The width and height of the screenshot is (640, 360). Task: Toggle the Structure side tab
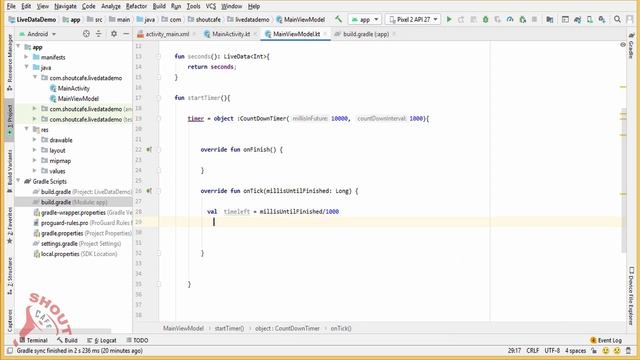(9, 275)
